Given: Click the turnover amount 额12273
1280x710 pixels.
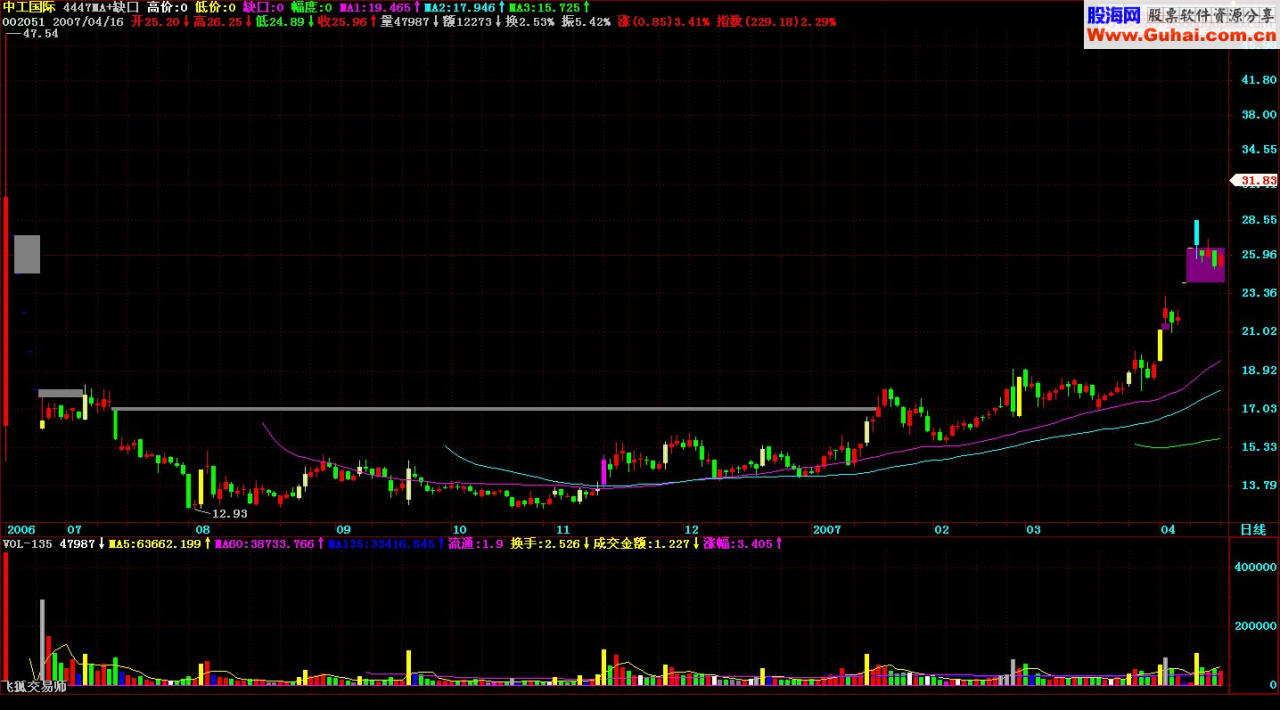Looking at the screenshot, I should [x=467, y=21].
